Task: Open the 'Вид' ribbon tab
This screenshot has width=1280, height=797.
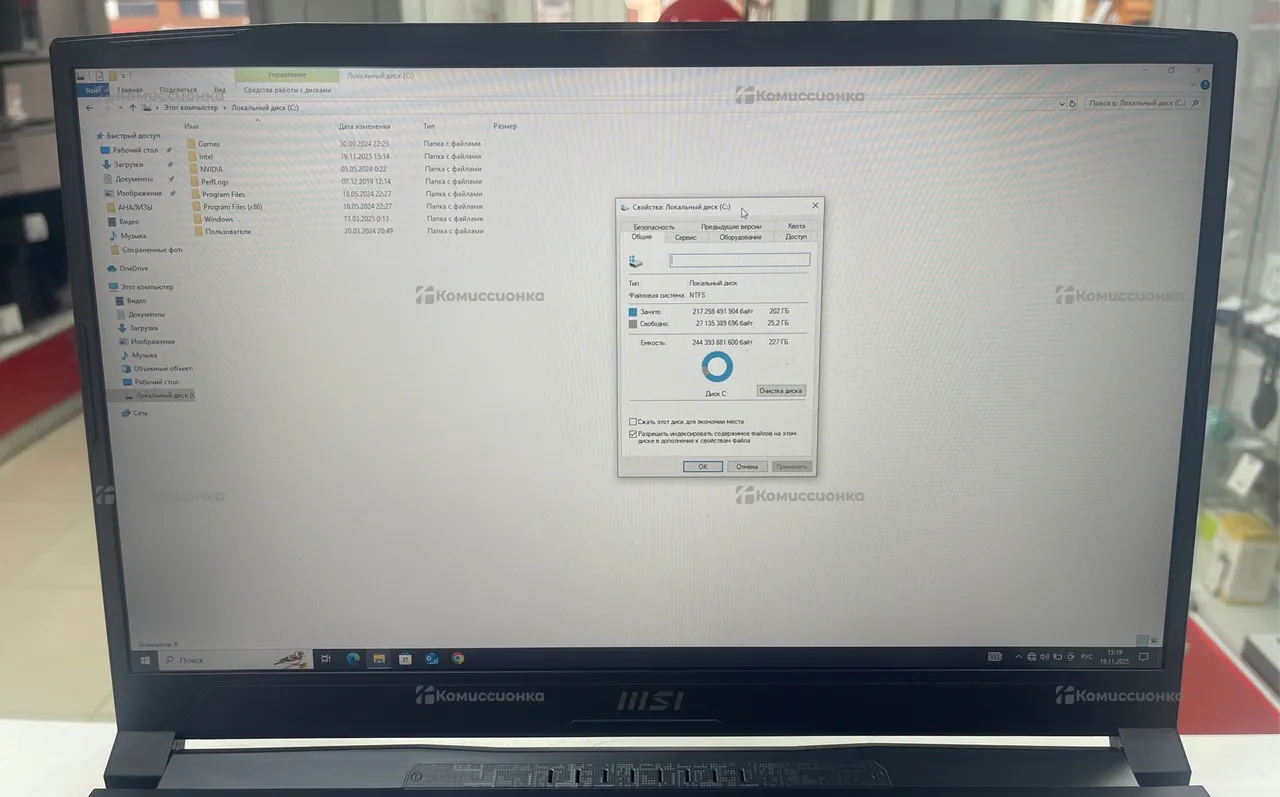Action: pos(219,90)
